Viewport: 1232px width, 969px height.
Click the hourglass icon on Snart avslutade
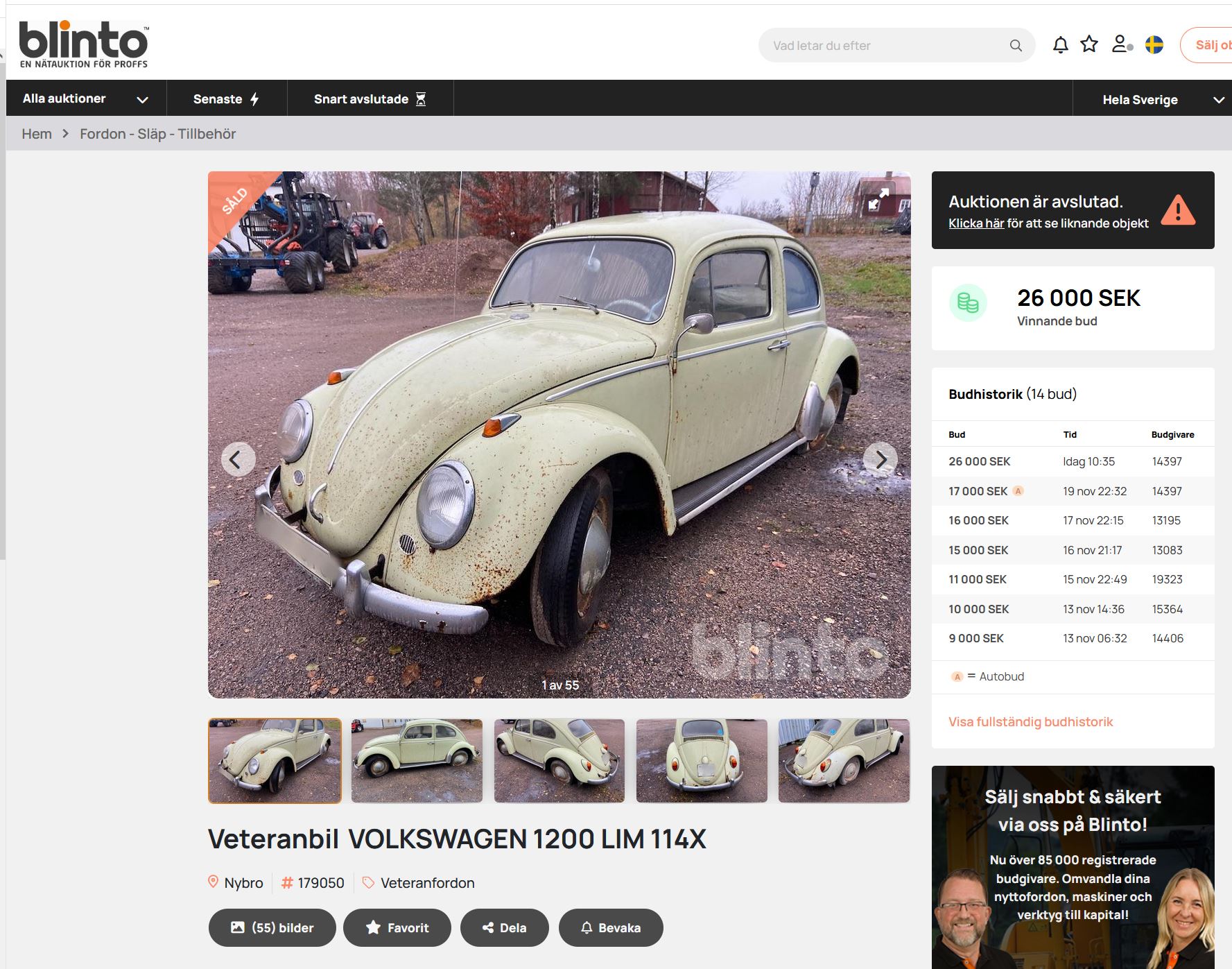[421, 98]
